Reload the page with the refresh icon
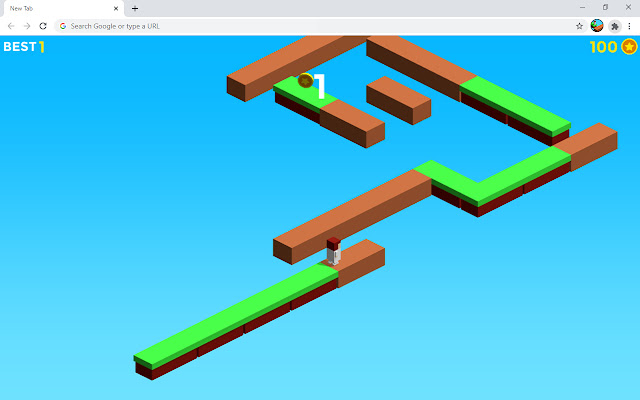The width and height of the screenshot is (640, 400). 43,26
